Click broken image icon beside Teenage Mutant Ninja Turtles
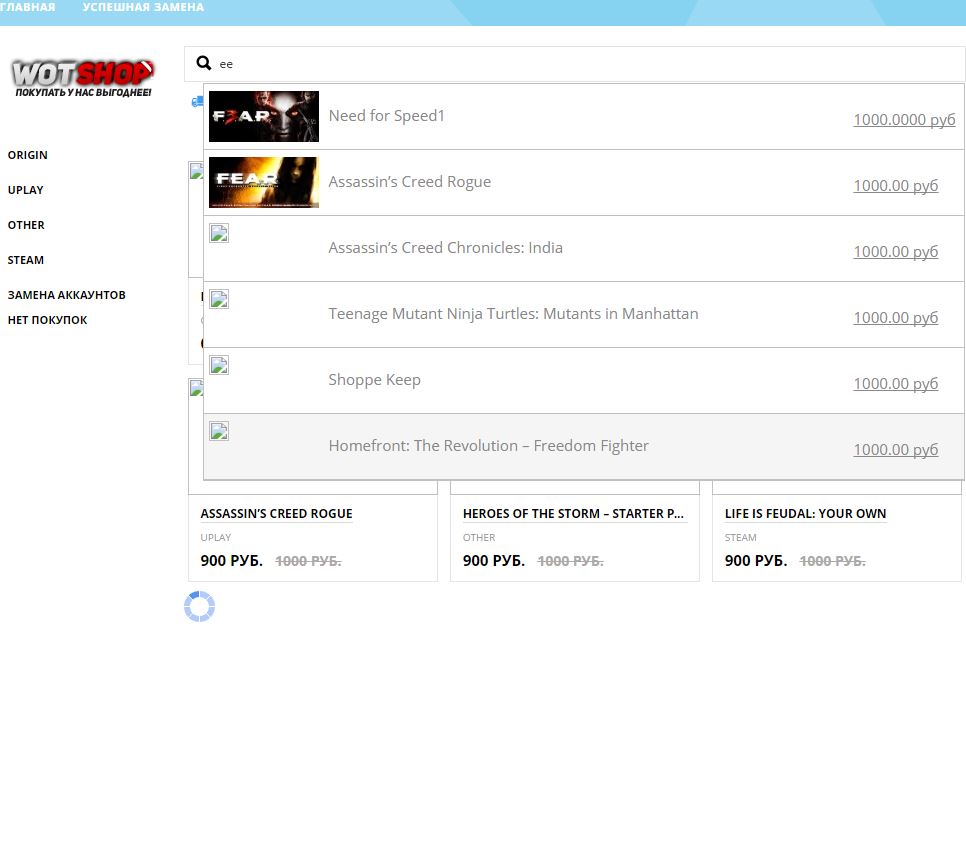 pos(219,299)
